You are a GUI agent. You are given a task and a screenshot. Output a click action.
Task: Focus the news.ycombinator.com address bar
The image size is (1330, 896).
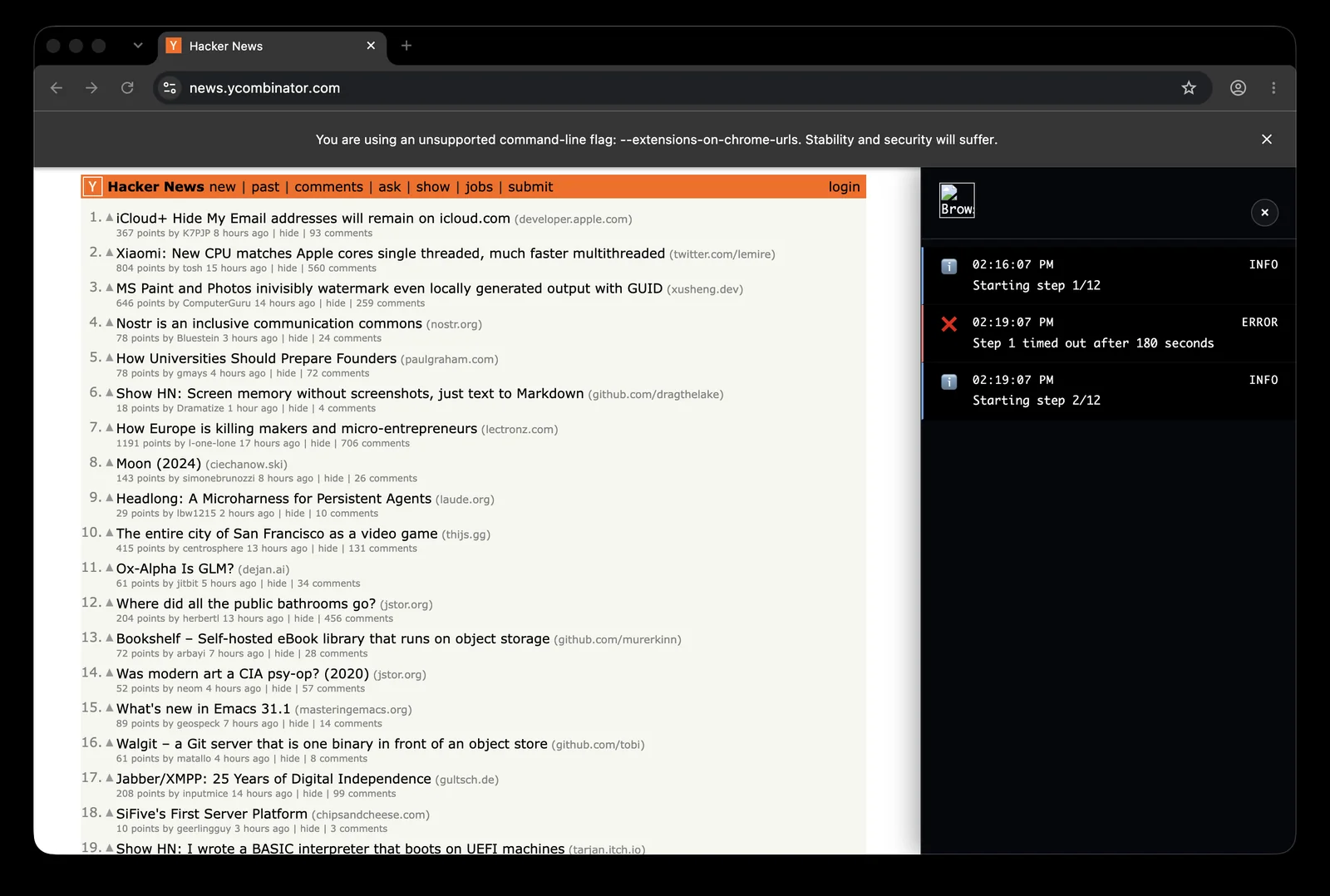tap(682, 88)
